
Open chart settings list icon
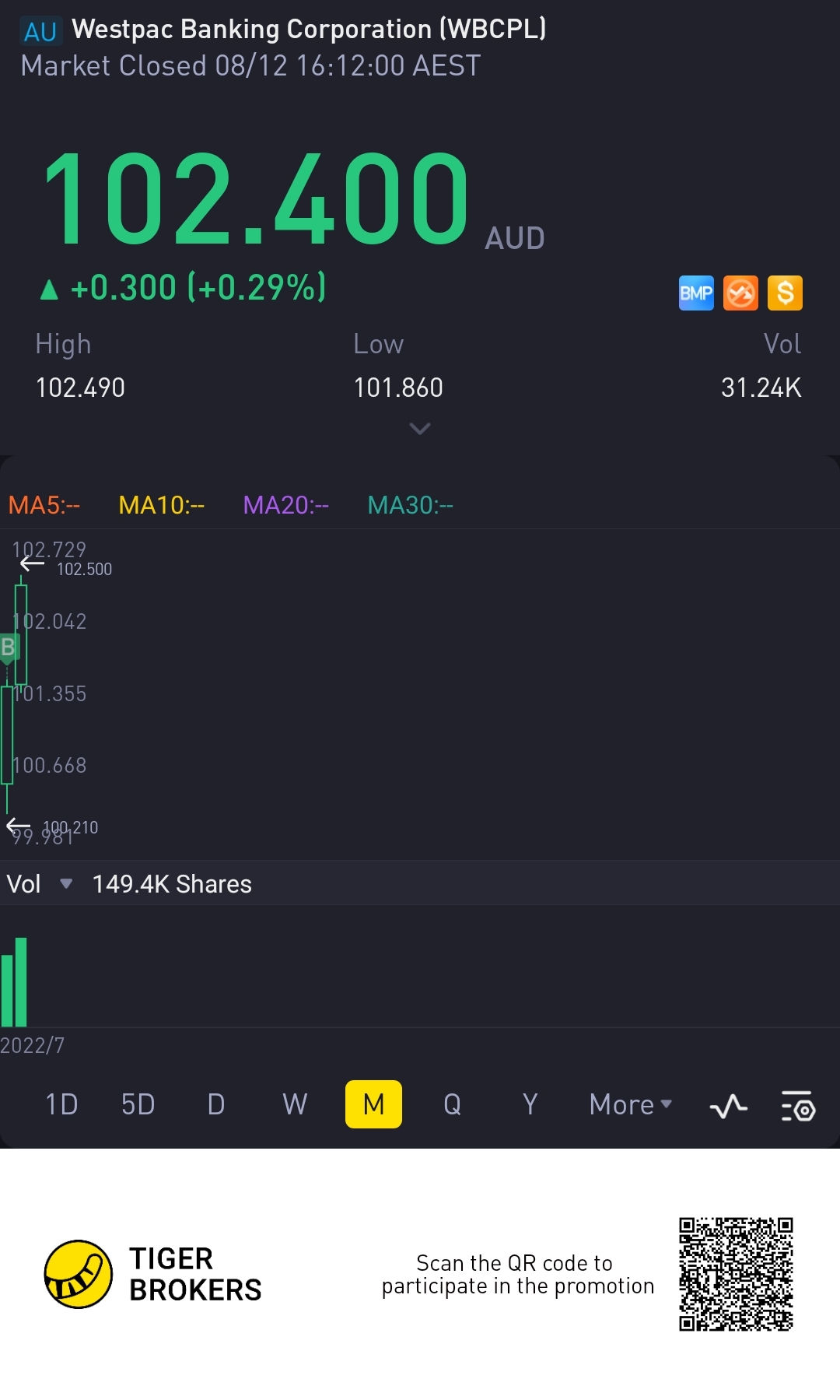(798, 1105)
